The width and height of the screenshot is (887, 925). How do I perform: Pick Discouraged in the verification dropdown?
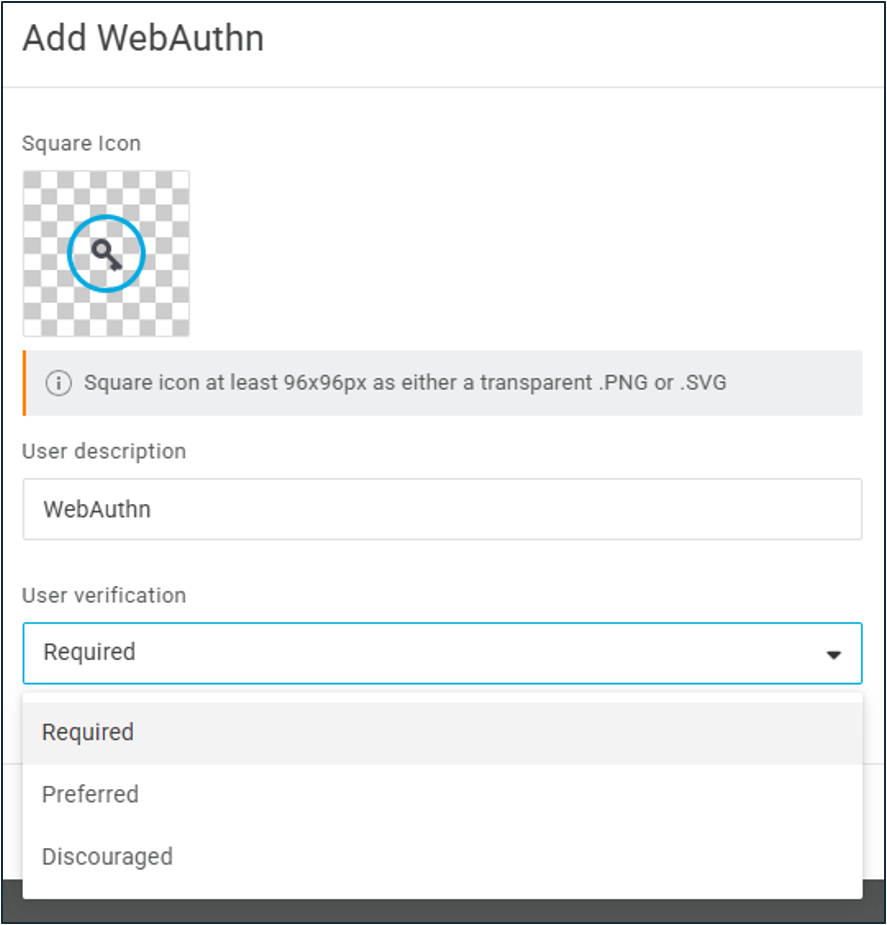(107, 856)
